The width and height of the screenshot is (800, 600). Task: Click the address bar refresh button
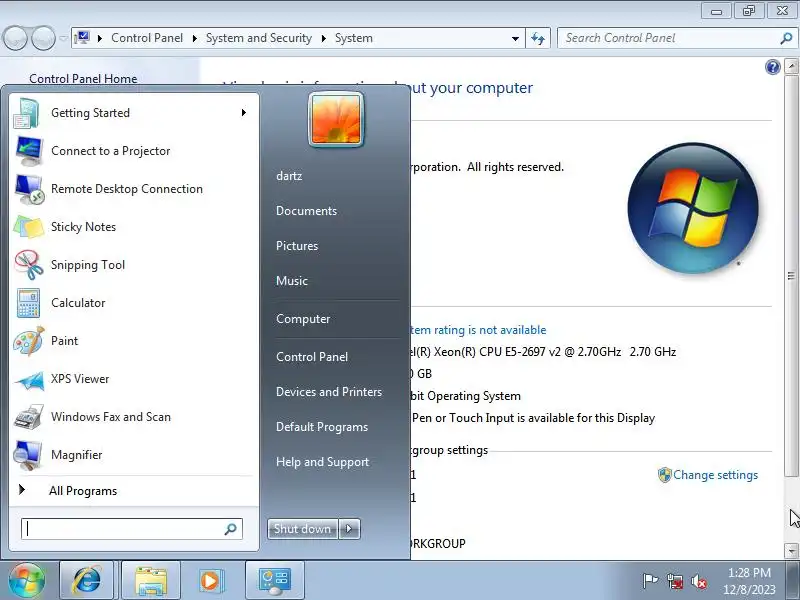click(x=538, y=38)
